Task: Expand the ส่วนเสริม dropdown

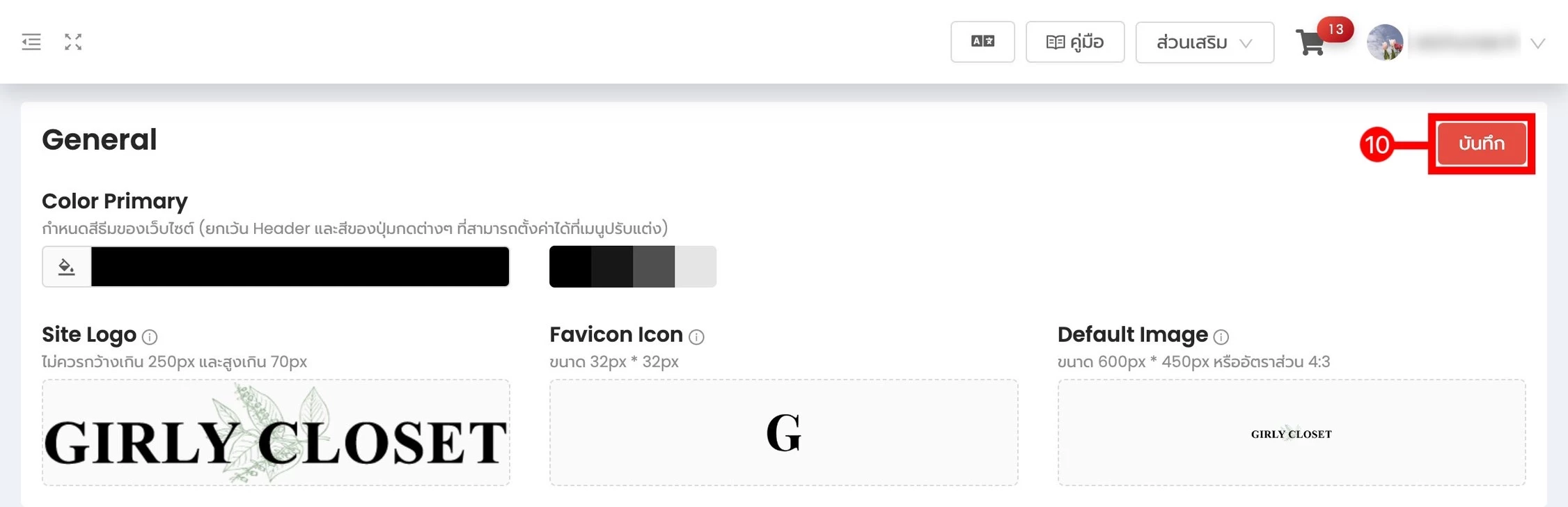Action: [1205, 42]
